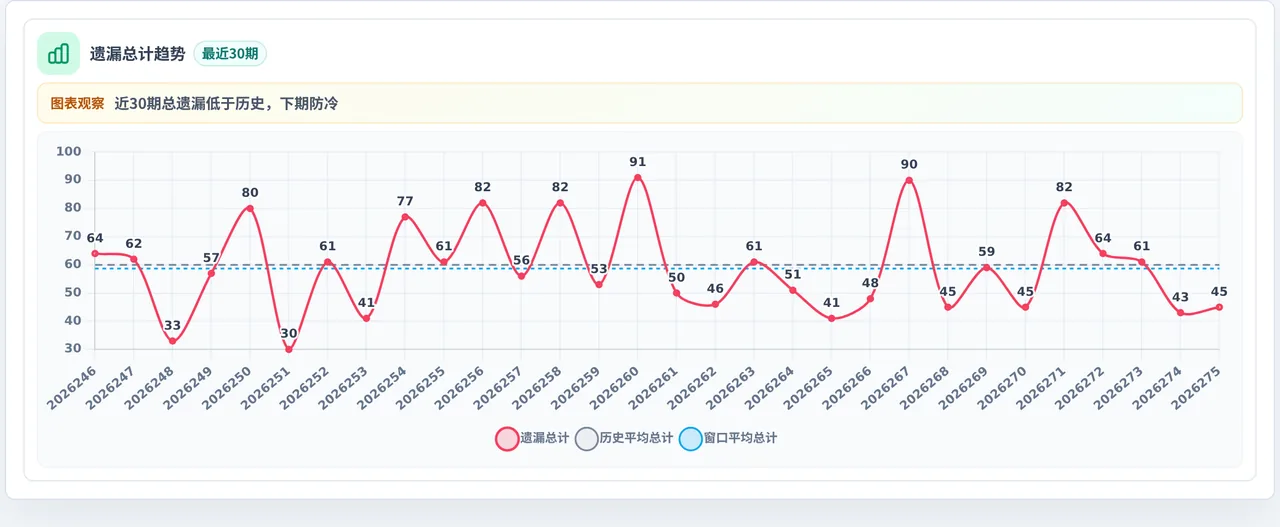Screen dimensions: 1280x527
Task: Click data point labeled 43 at 2026274
Action: coord(1180,313)
